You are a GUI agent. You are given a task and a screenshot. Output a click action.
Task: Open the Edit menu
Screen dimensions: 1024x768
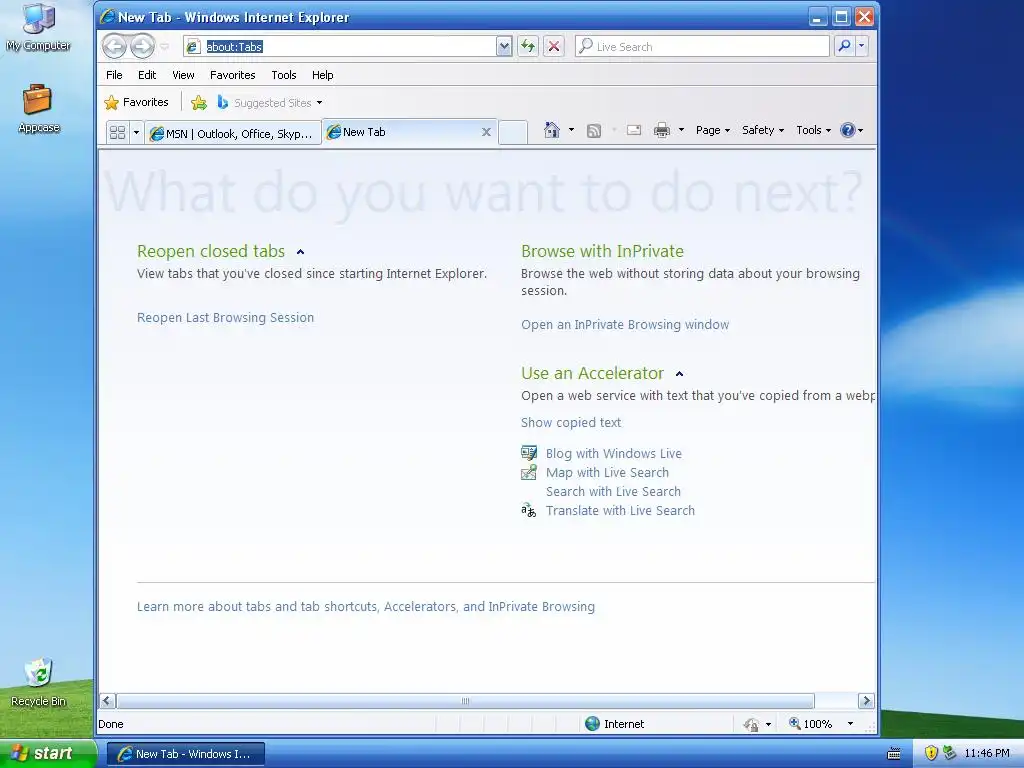(147, 75)
